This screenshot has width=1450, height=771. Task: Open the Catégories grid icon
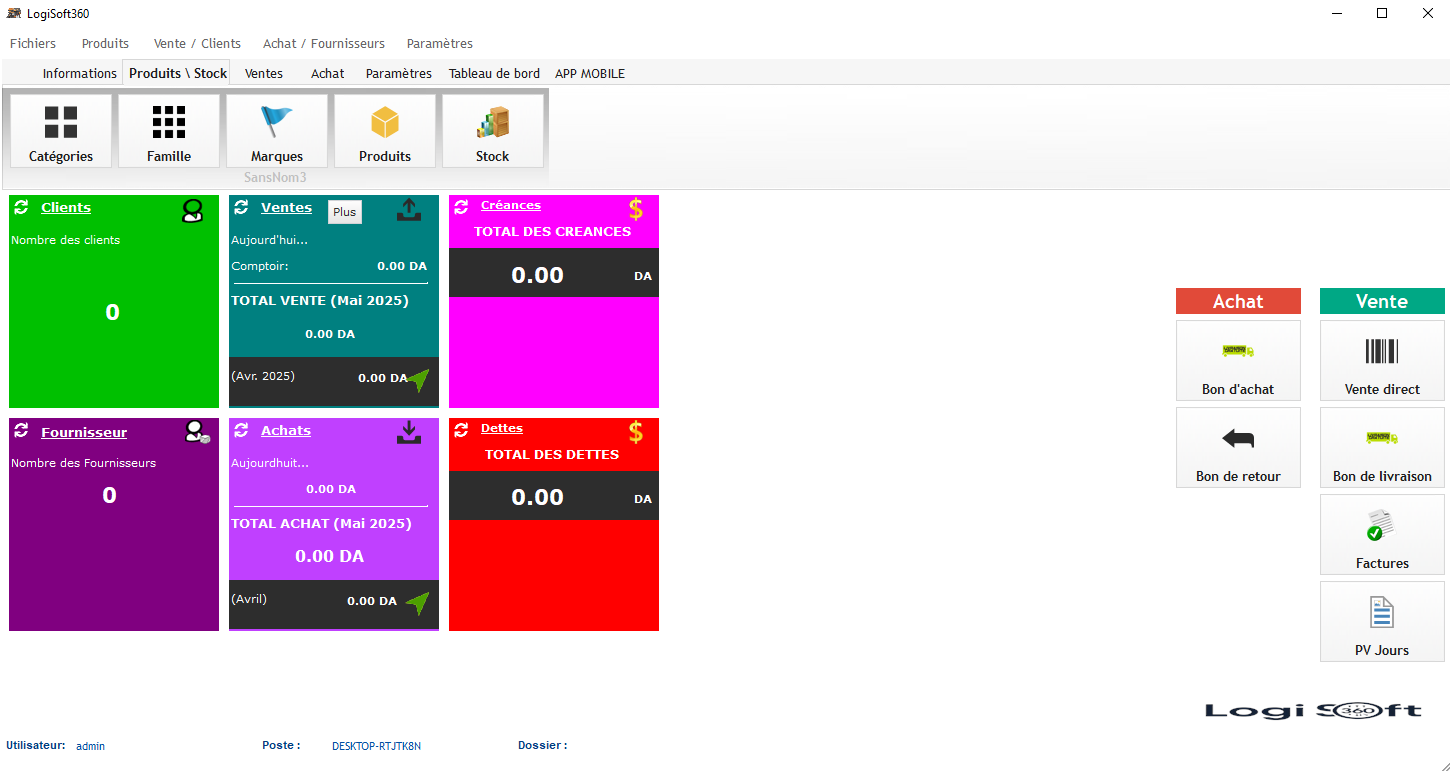pyautogui.click(x=61, y=123)
